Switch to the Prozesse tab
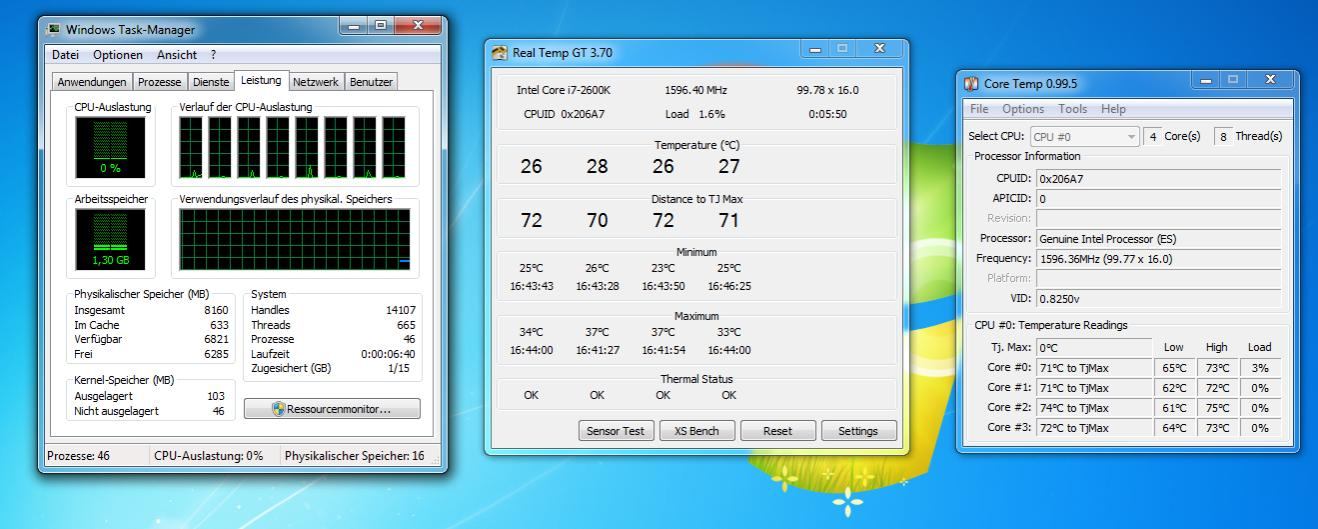 tap(160, 82)
